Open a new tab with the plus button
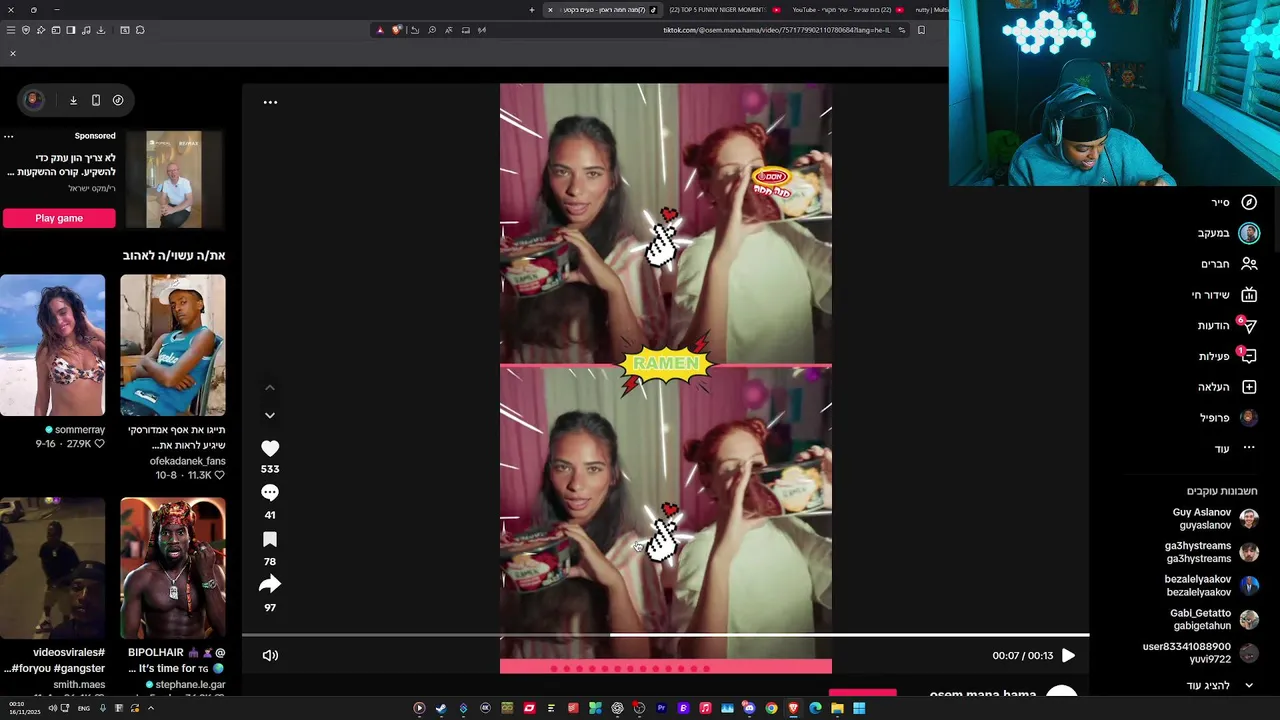 point(532,10)
